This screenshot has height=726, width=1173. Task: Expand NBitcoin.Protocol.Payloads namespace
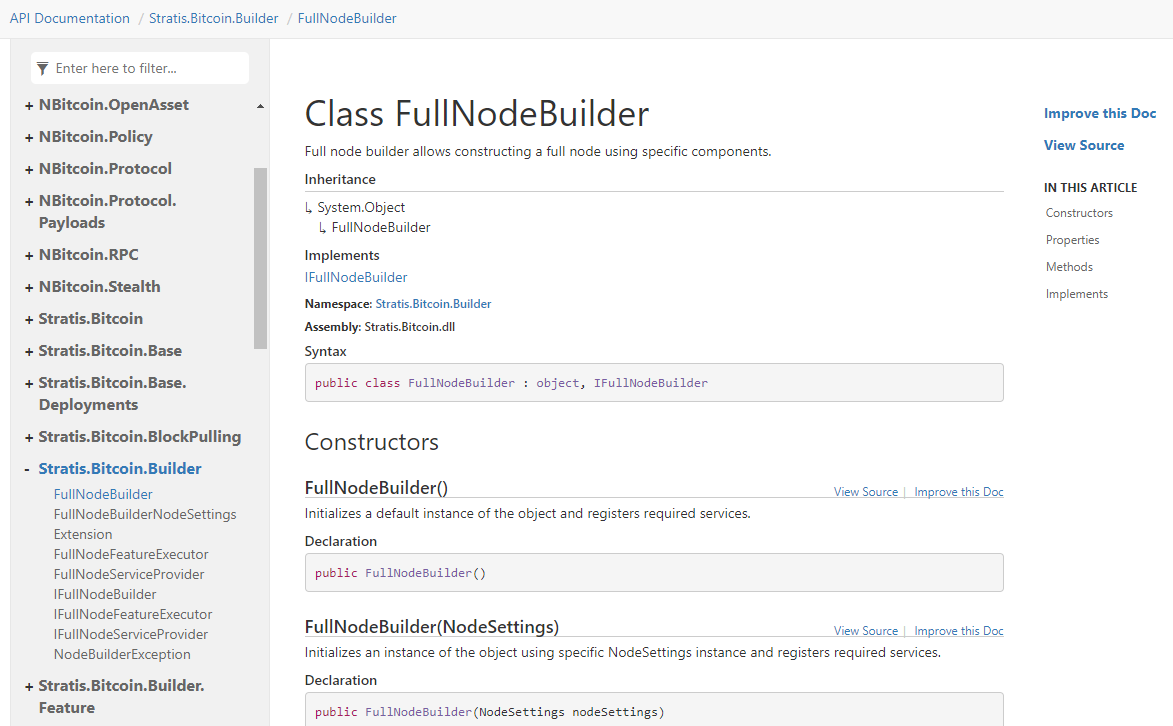click(28, 202)
